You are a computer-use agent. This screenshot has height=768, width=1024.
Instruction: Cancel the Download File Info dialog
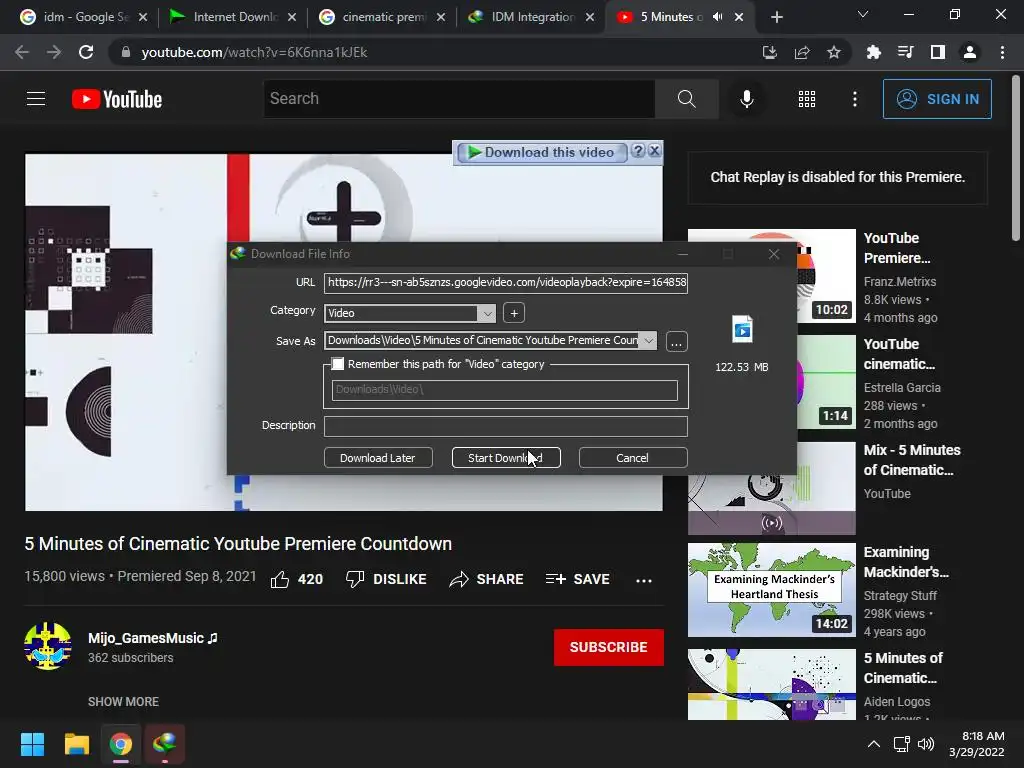tap(633, 458)
